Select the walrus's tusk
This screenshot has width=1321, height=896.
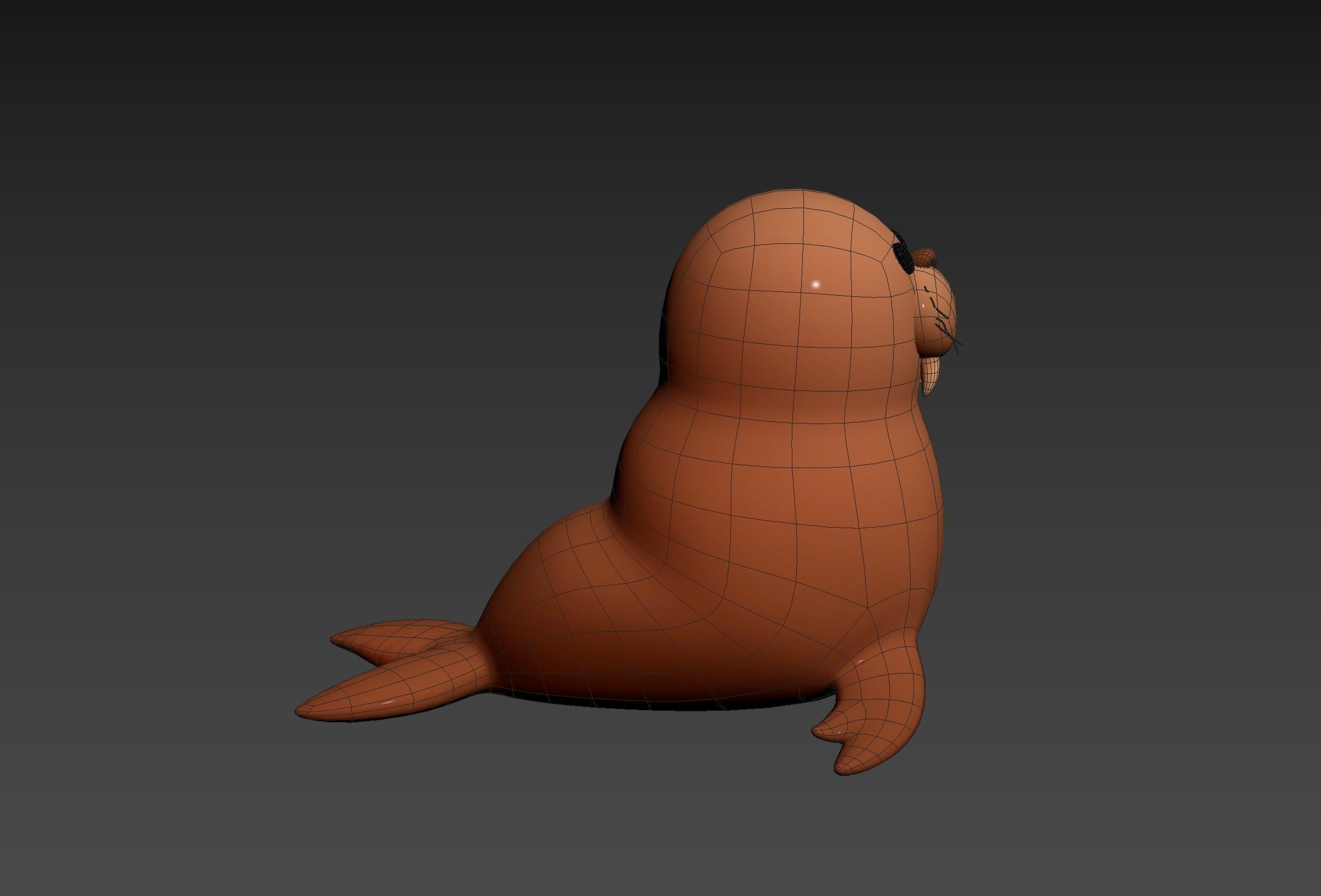[931, 374]
